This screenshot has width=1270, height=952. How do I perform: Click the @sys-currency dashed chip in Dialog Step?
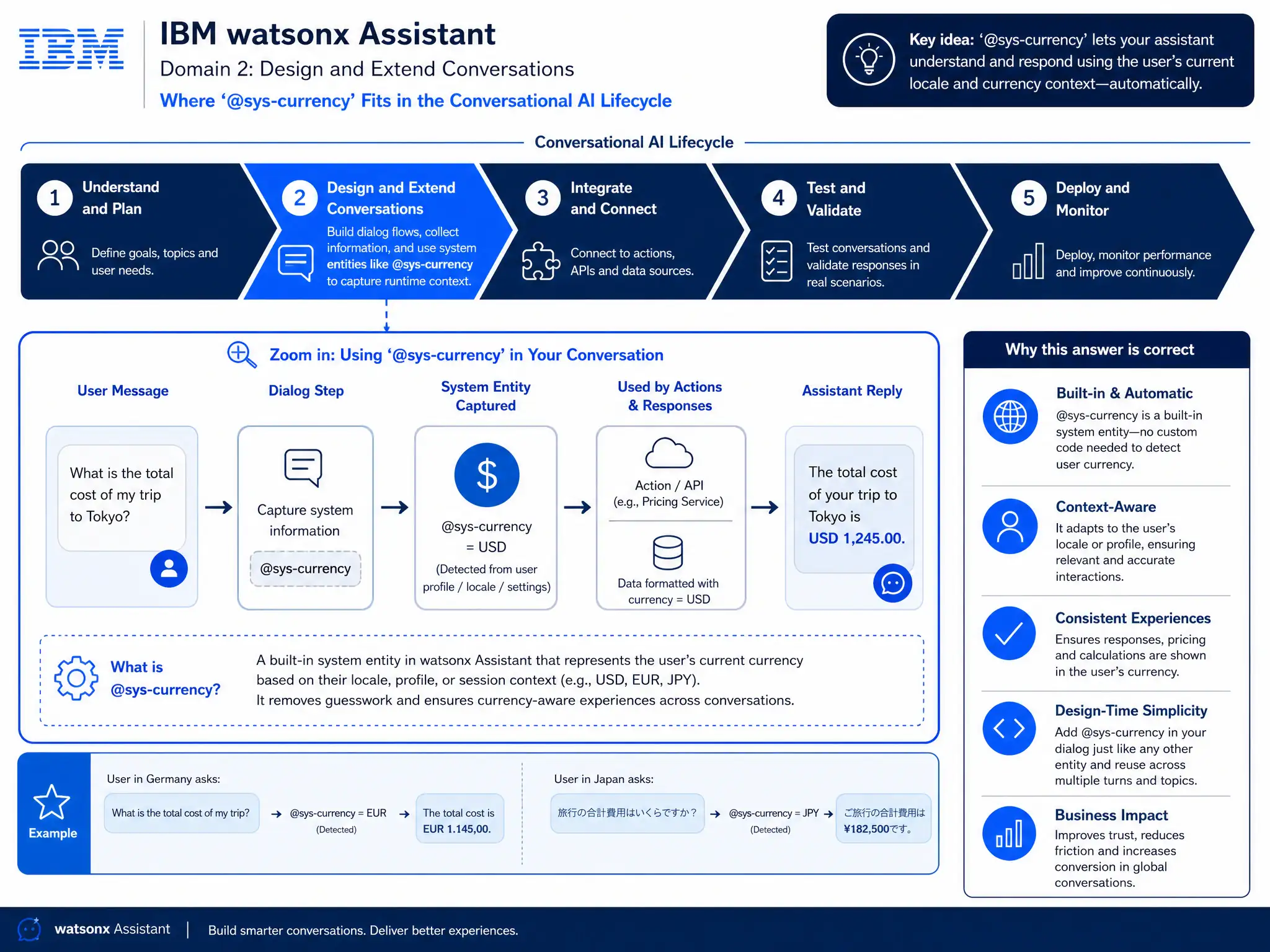coord(305,568)
